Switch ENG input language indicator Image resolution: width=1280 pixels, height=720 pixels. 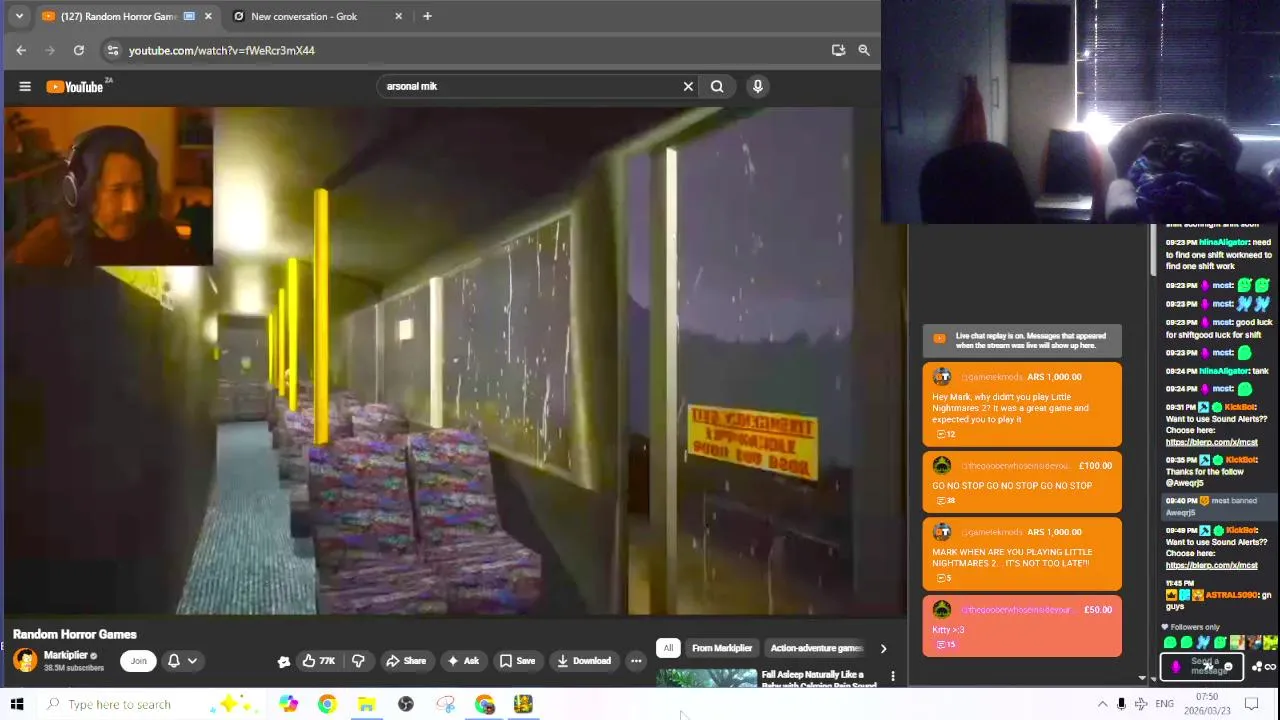1164,704
